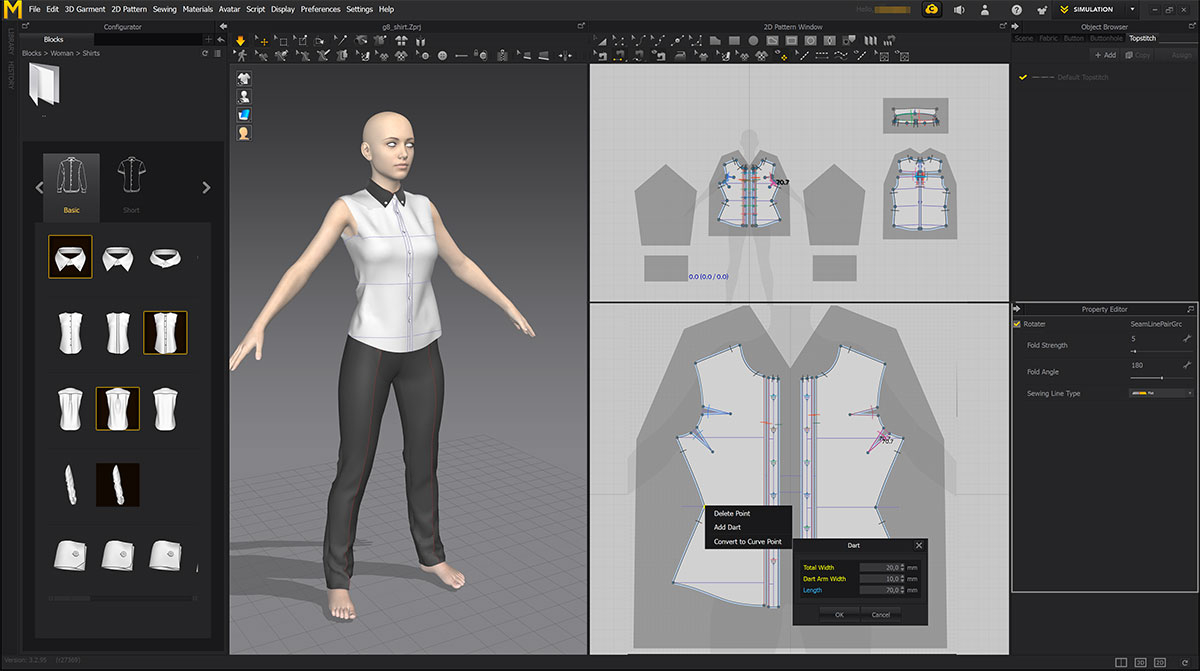Select the Edit Curvature tool in 2D window
The height and width of the screenshot is (671, 1200).
pos(641,41)
